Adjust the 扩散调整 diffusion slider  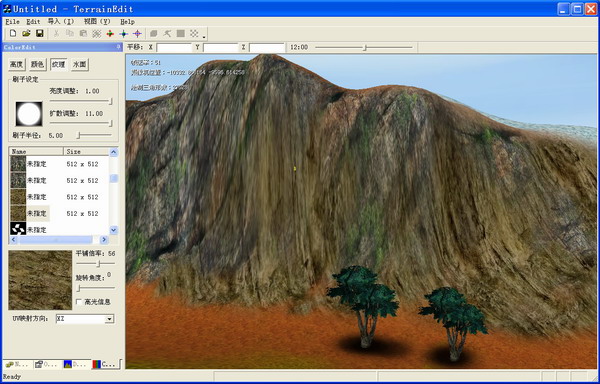[x=81, y=123]
